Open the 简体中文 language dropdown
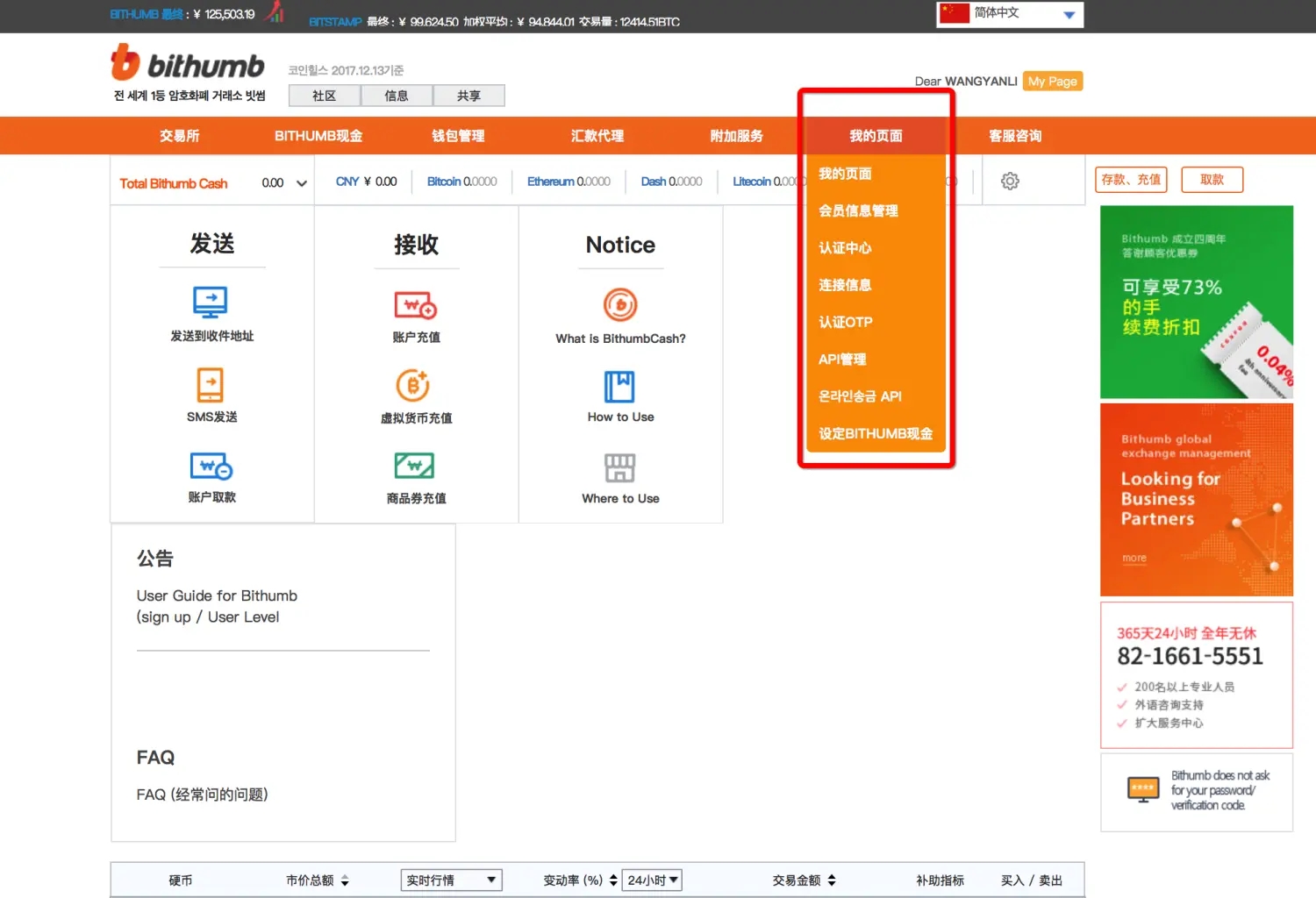 click(x=1009, y=14)
